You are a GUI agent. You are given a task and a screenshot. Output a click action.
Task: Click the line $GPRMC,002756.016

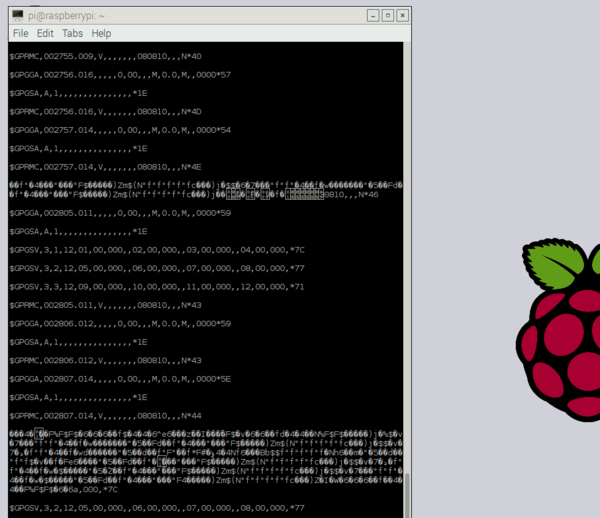click(x=105, y=112)
